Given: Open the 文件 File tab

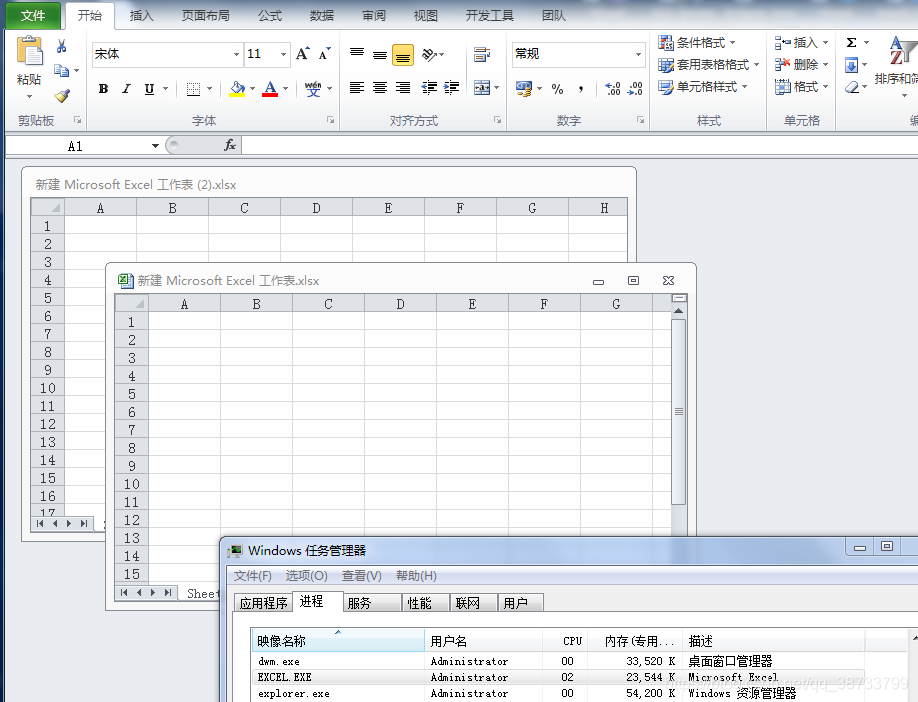Looking at the screenshot, I should click(x=33, y=16).
